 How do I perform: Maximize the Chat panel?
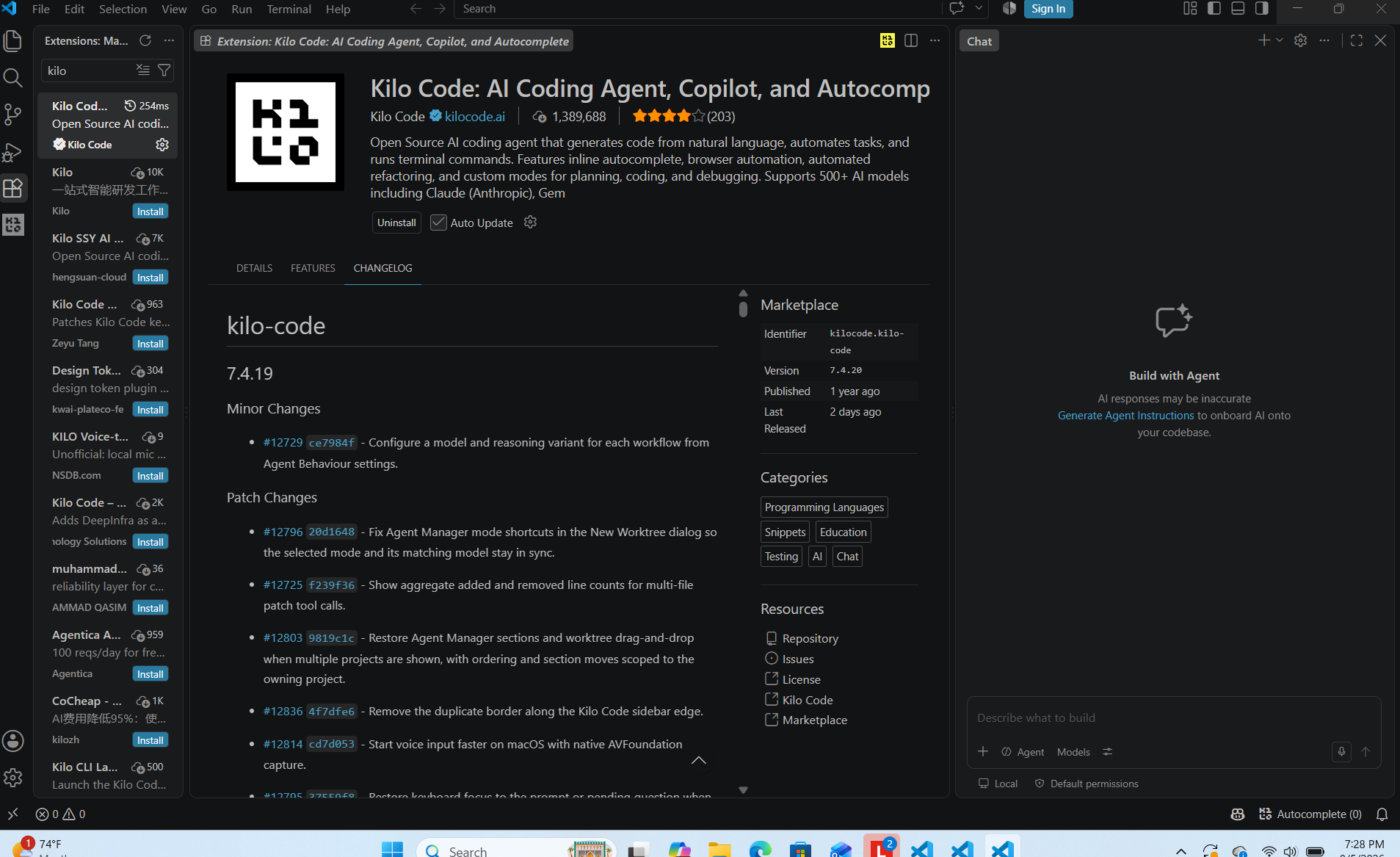pyautogui.click(x=1357, y=40)
